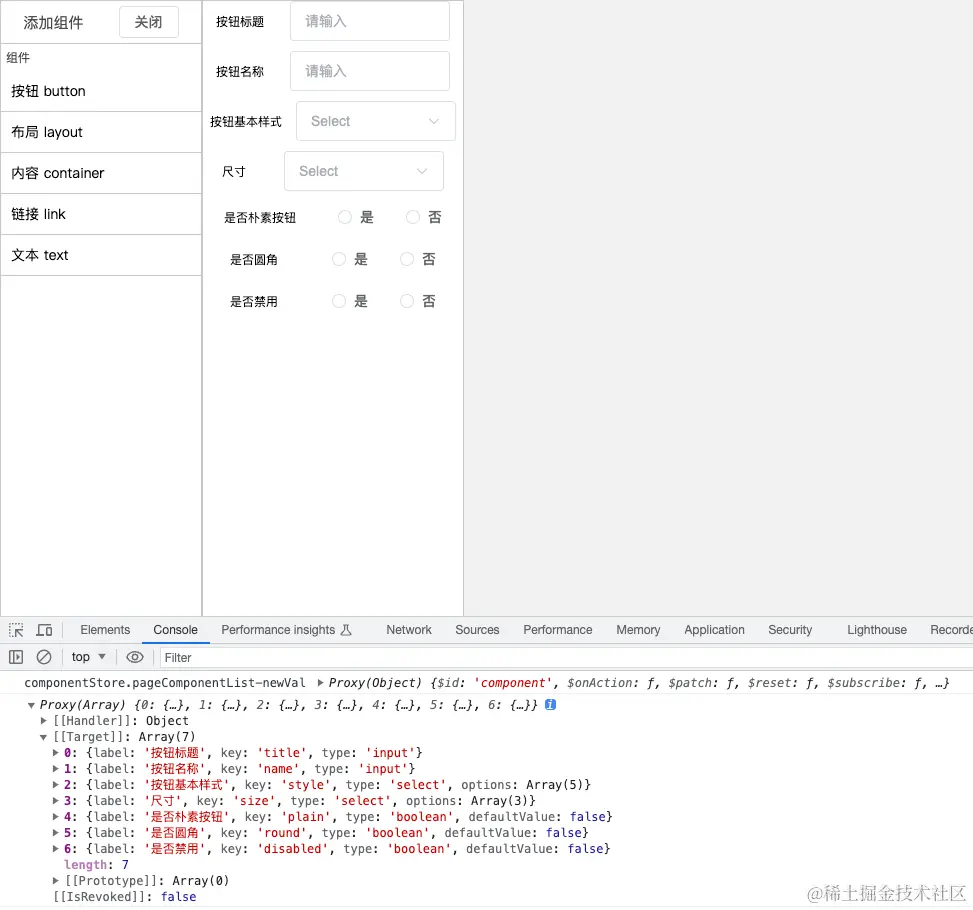The width and height of the screenshot is (973, 910).
Task: Open the Memory tab
Action: (x=638, y=630)
